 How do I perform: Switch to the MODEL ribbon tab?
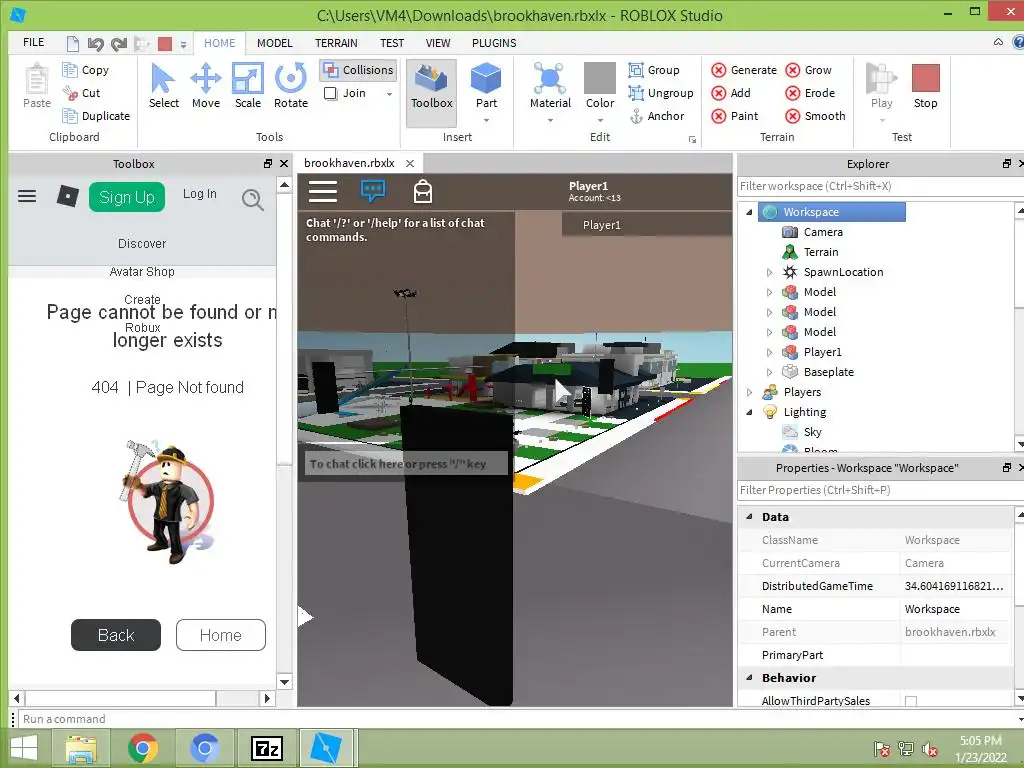coord(274,43)
